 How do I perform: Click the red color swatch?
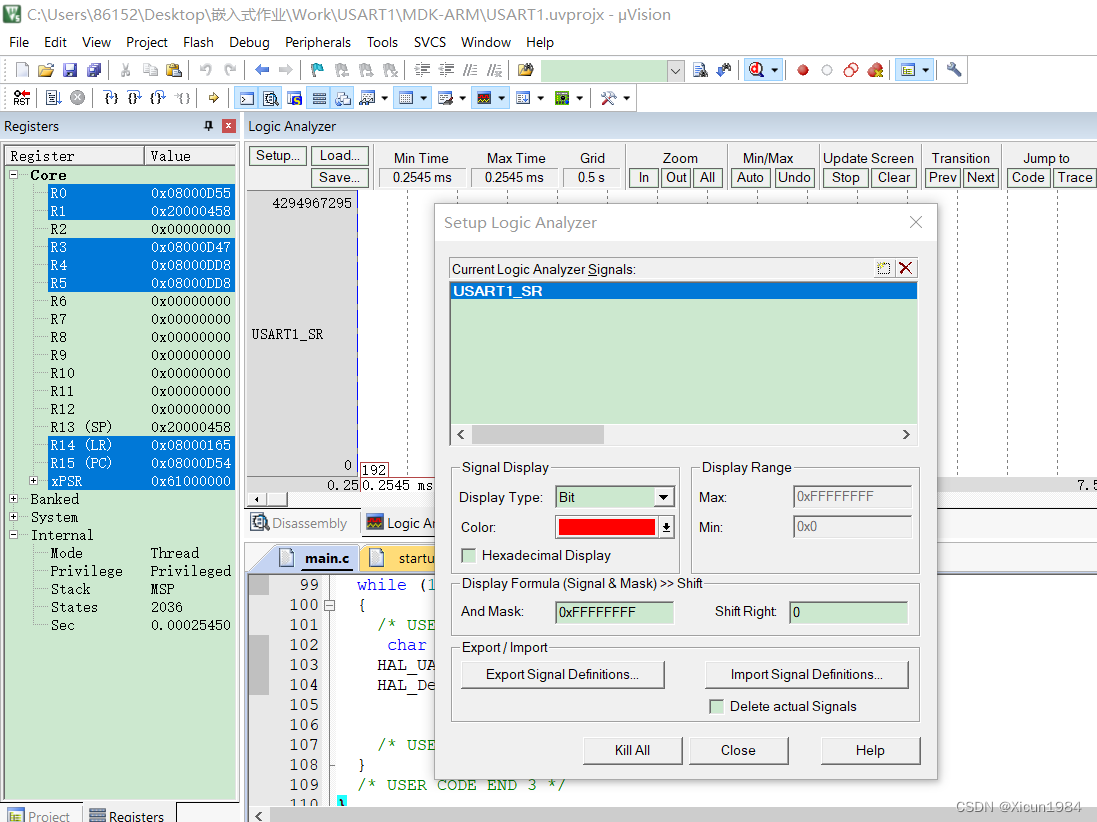click(607, 527)
